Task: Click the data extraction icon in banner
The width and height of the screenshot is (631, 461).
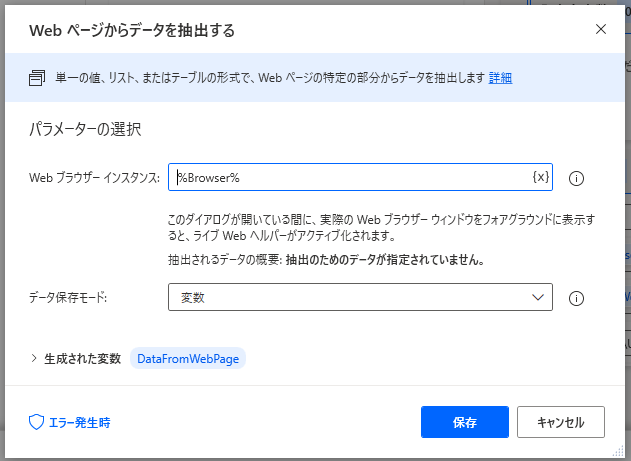Action: 37,78
